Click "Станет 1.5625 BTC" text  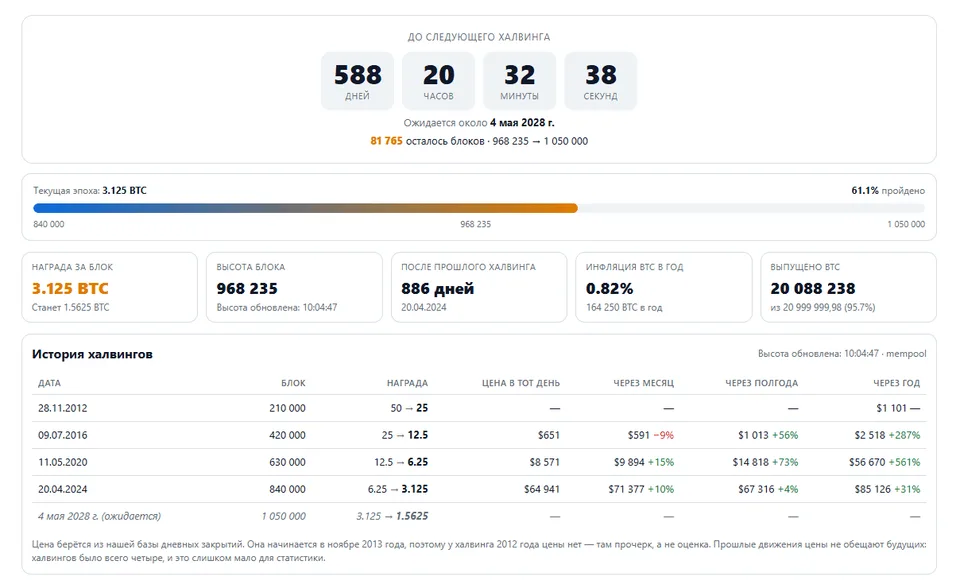point(70,307)
